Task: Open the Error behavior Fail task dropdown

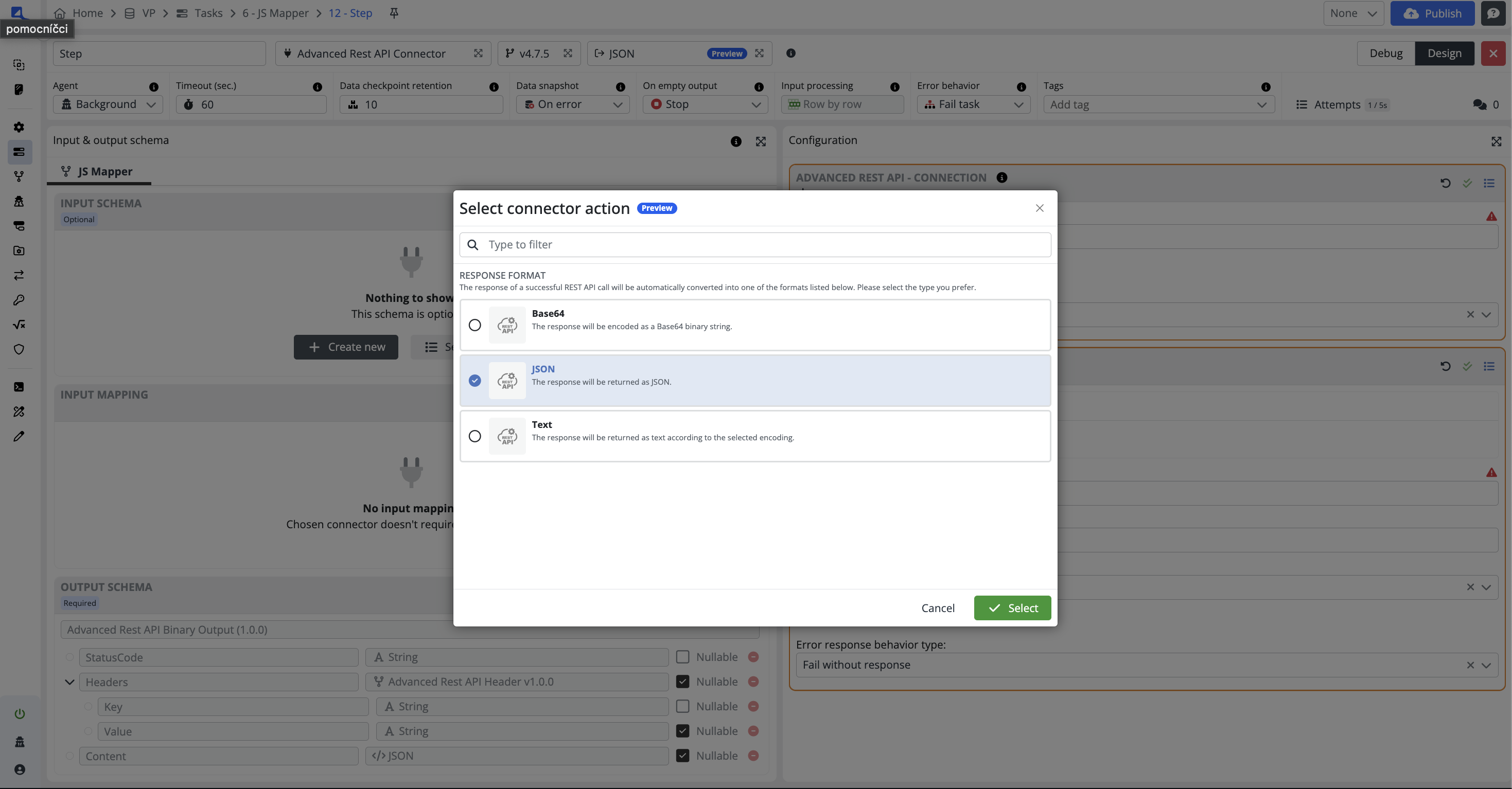Action: [974, 104]
